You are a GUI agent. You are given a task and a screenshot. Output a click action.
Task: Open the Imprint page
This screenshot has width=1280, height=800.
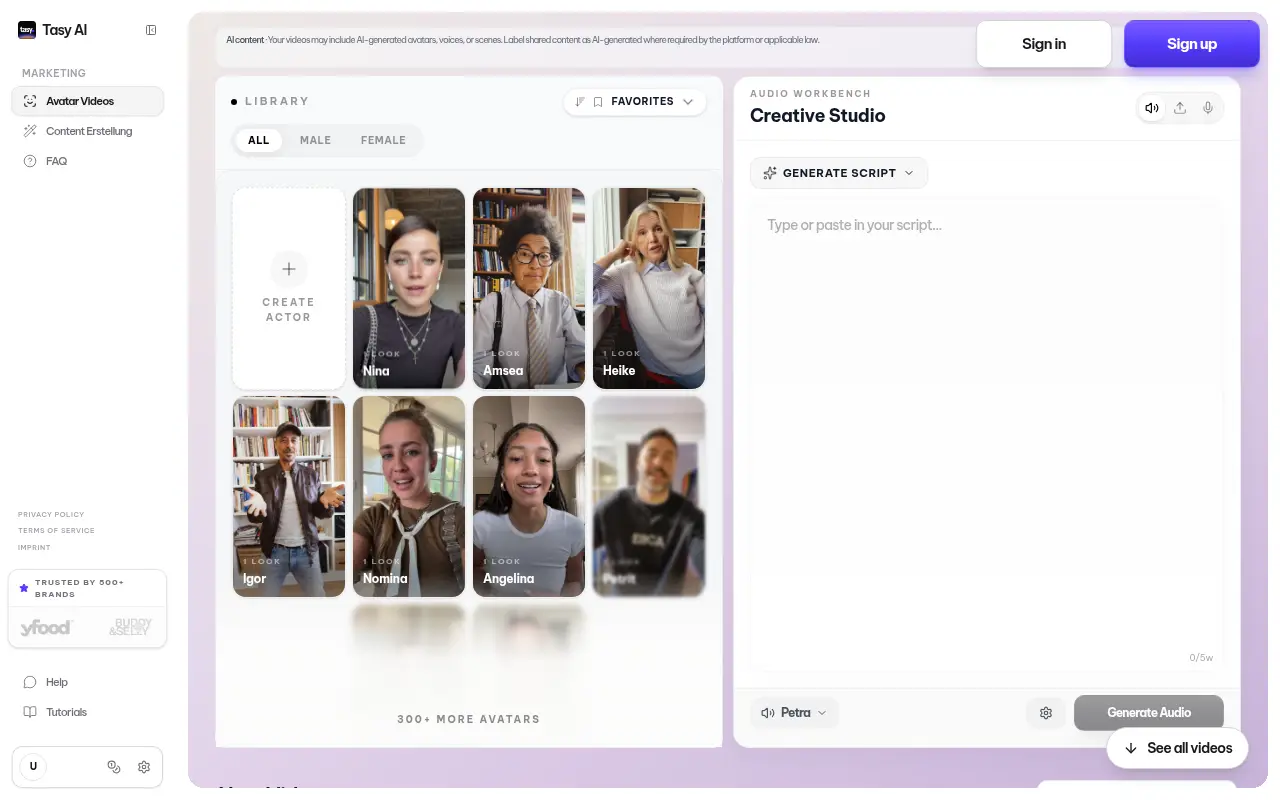click(x=34, y=548)
